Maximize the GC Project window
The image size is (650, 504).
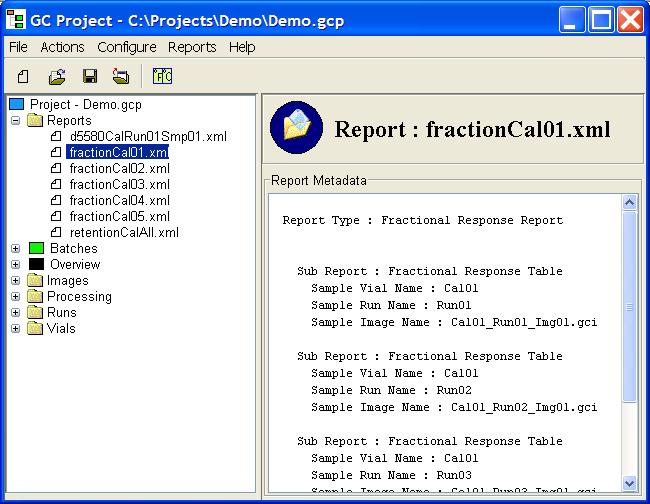tap(601, 19)
